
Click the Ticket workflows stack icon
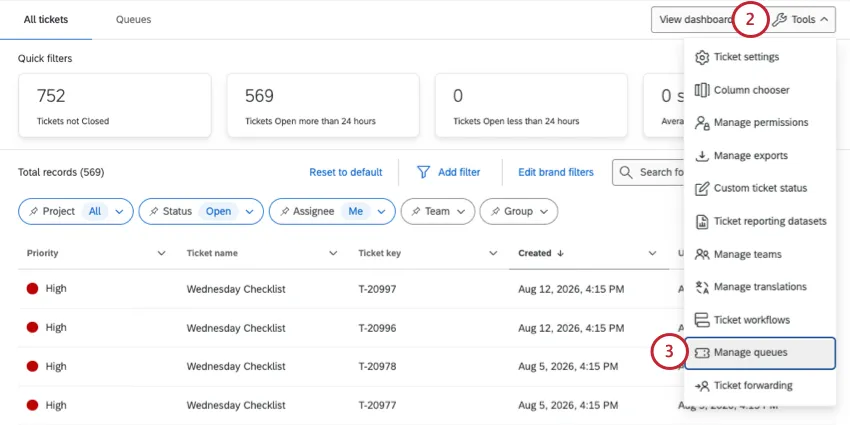pyautogui.click(x=702, y=320)
